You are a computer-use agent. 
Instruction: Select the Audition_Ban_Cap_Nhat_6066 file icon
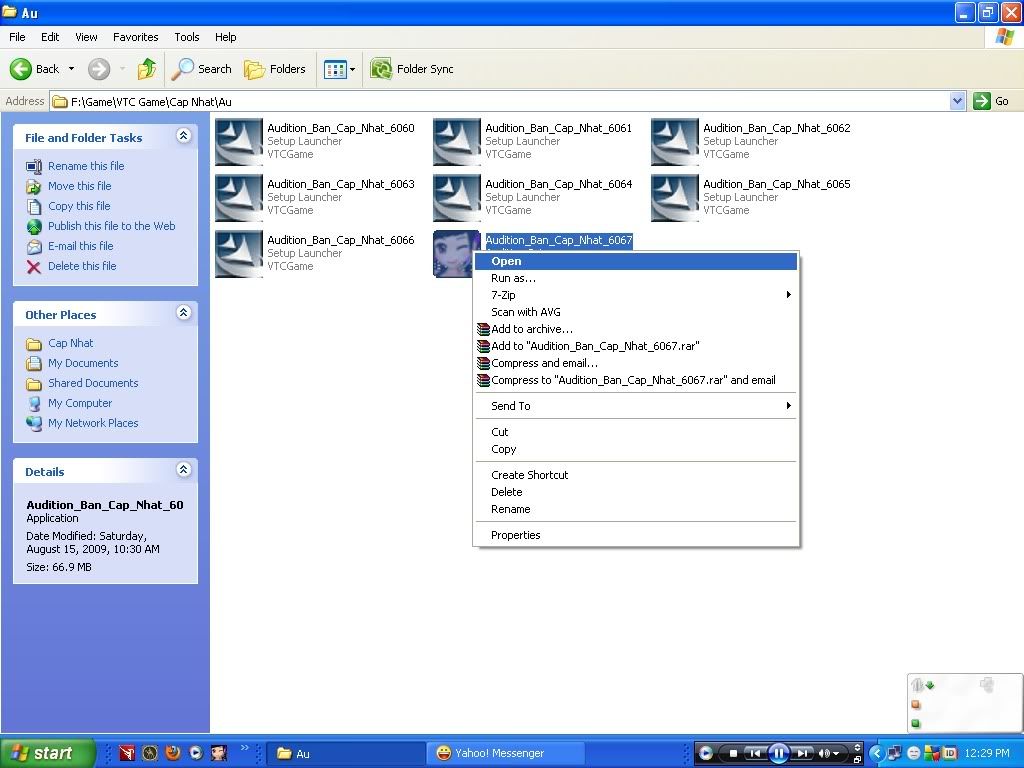(x=239, y=254)
